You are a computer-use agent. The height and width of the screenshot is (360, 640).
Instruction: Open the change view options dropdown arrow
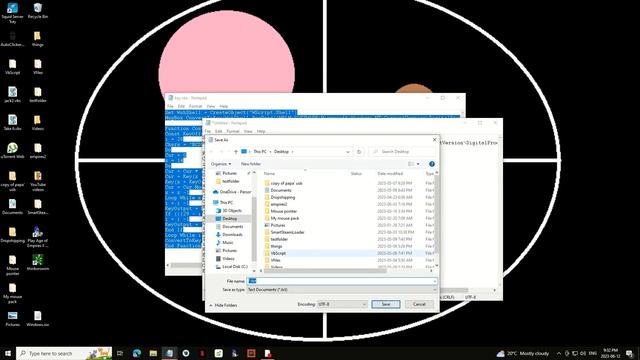pyautogui.click(x=418, y=164)
